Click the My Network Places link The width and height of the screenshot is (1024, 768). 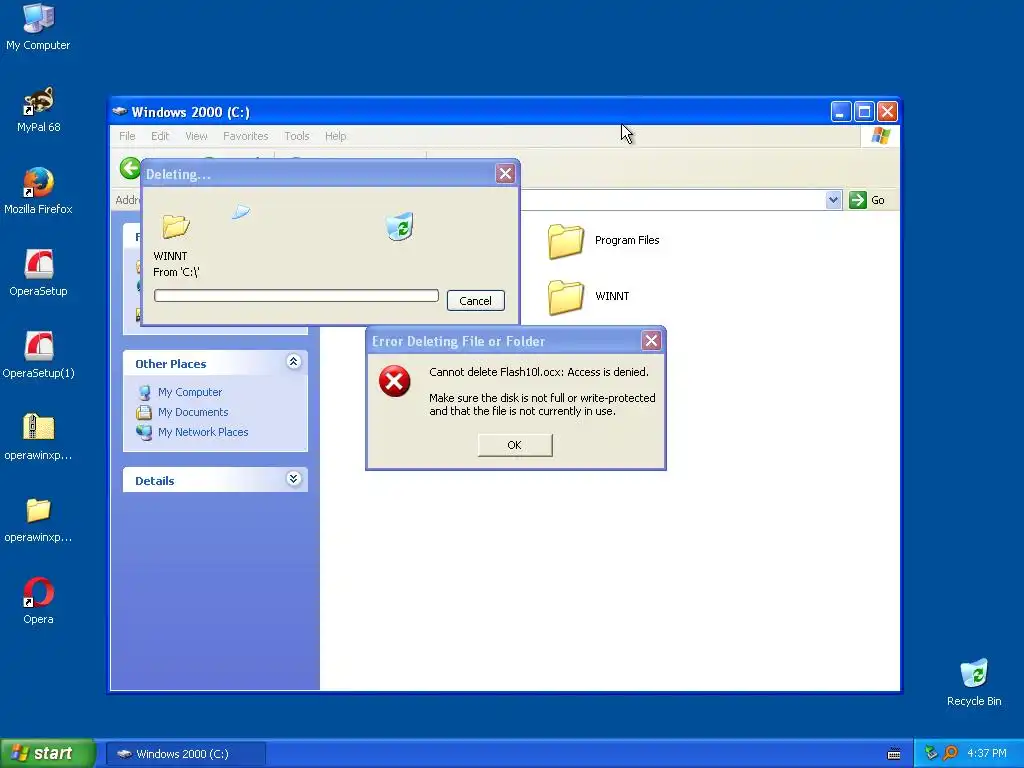pos(203,432)
